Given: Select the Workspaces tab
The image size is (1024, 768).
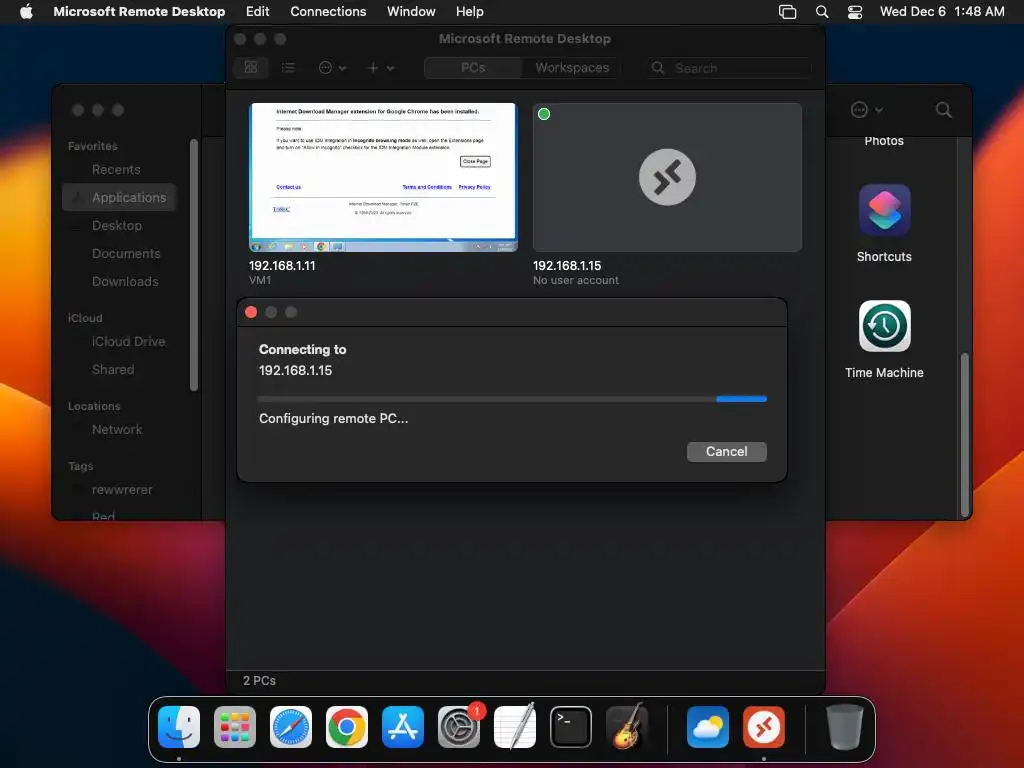Looking at the screenshot, I should [572, 67].
